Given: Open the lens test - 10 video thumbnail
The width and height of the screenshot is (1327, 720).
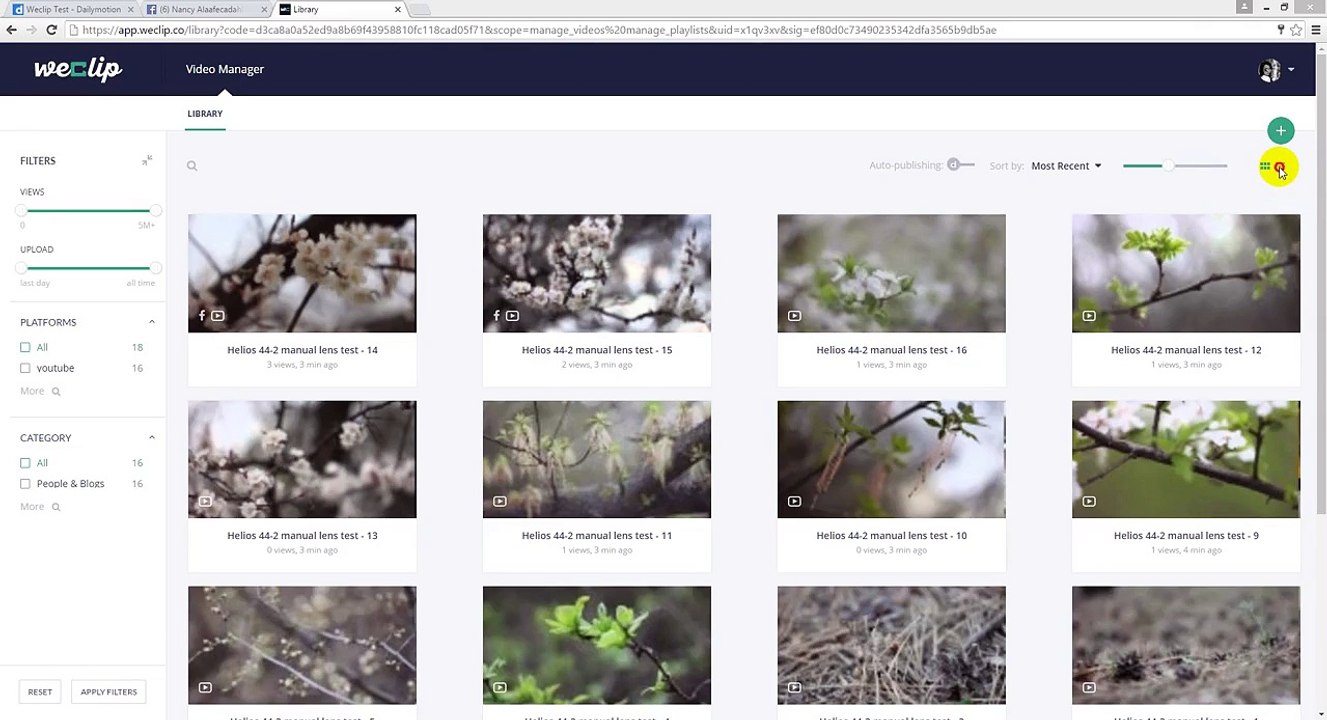Looking at the screenshot, I should click(891, 460).
